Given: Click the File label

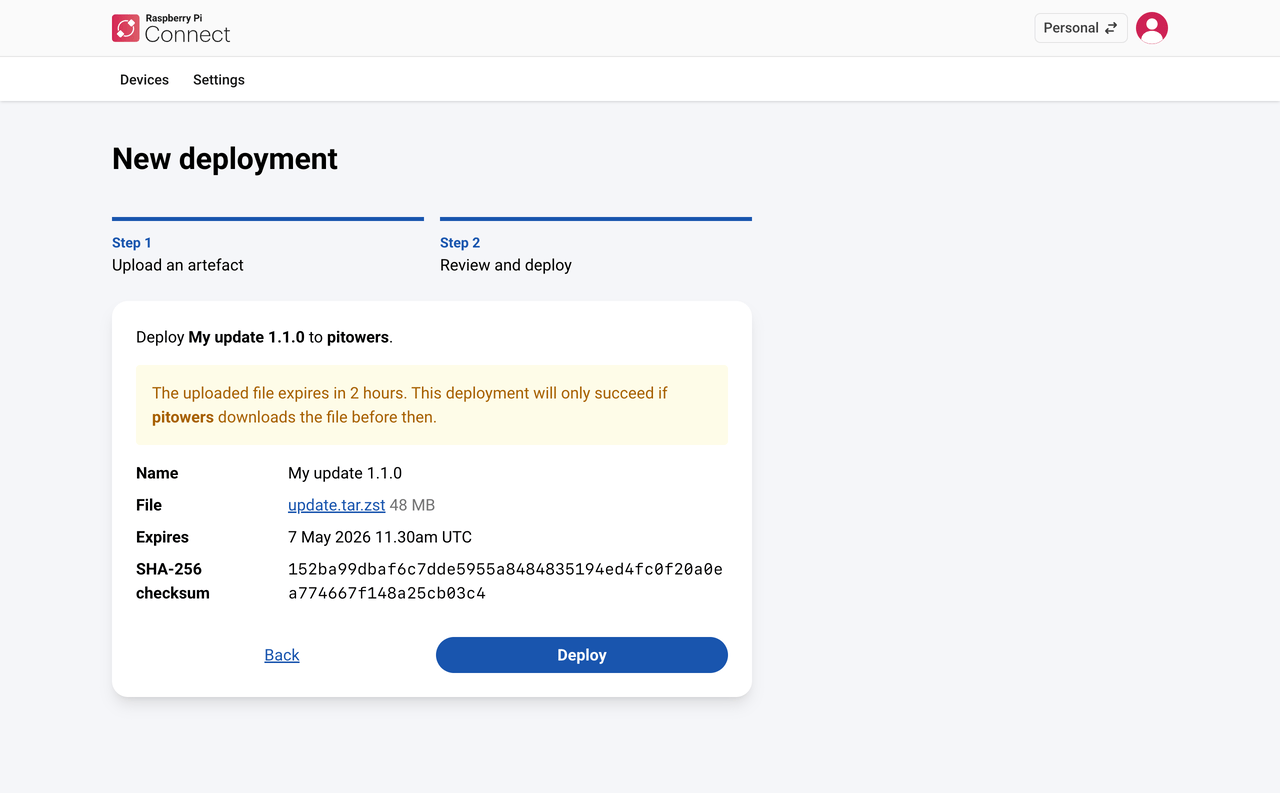Looking at the screenshot, I should click(149, 505).
